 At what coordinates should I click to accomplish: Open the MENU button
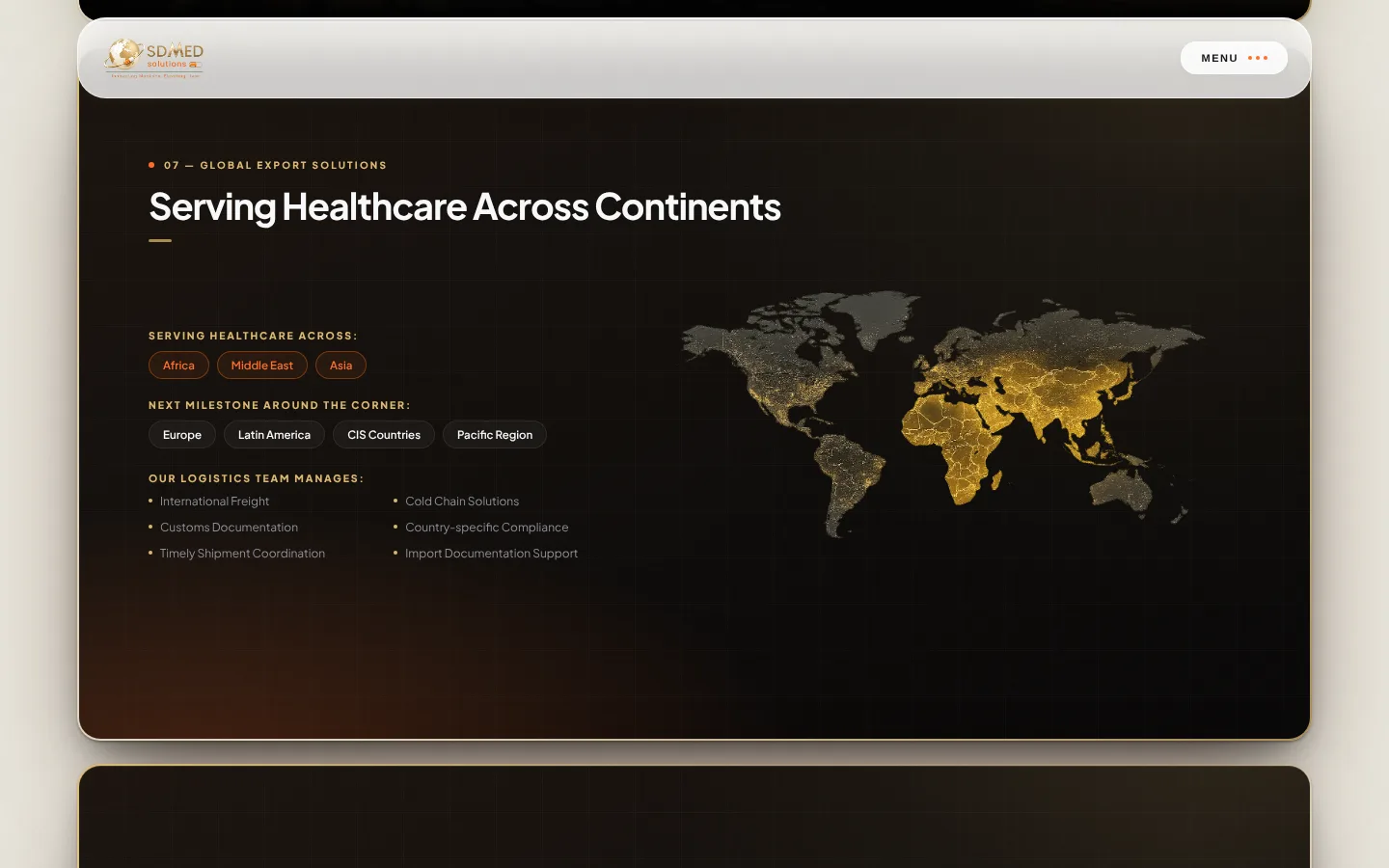click(x=1234, y=58)
